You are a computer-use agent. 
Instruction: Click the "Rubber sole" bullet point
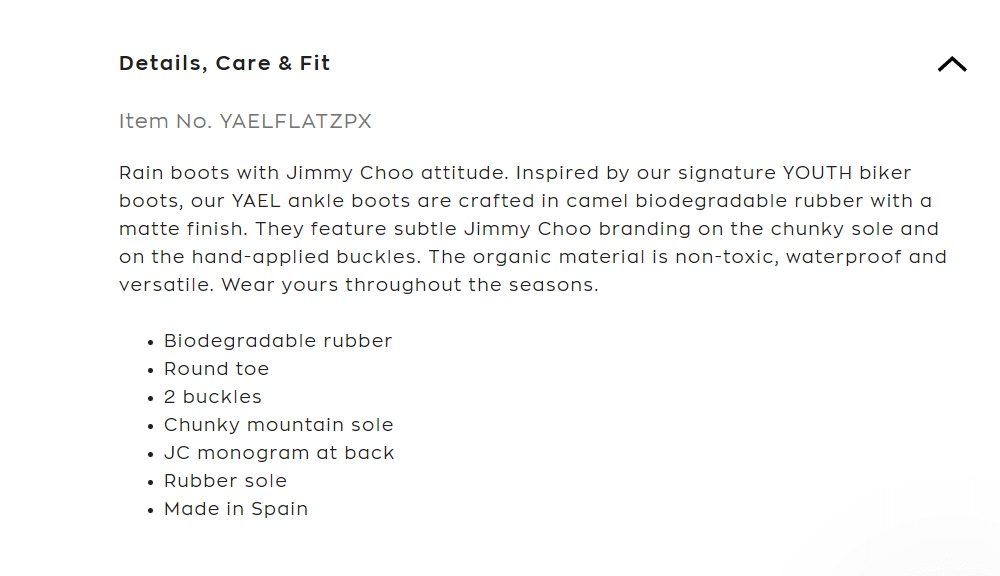pyautogui.click(x=225, y=481)
